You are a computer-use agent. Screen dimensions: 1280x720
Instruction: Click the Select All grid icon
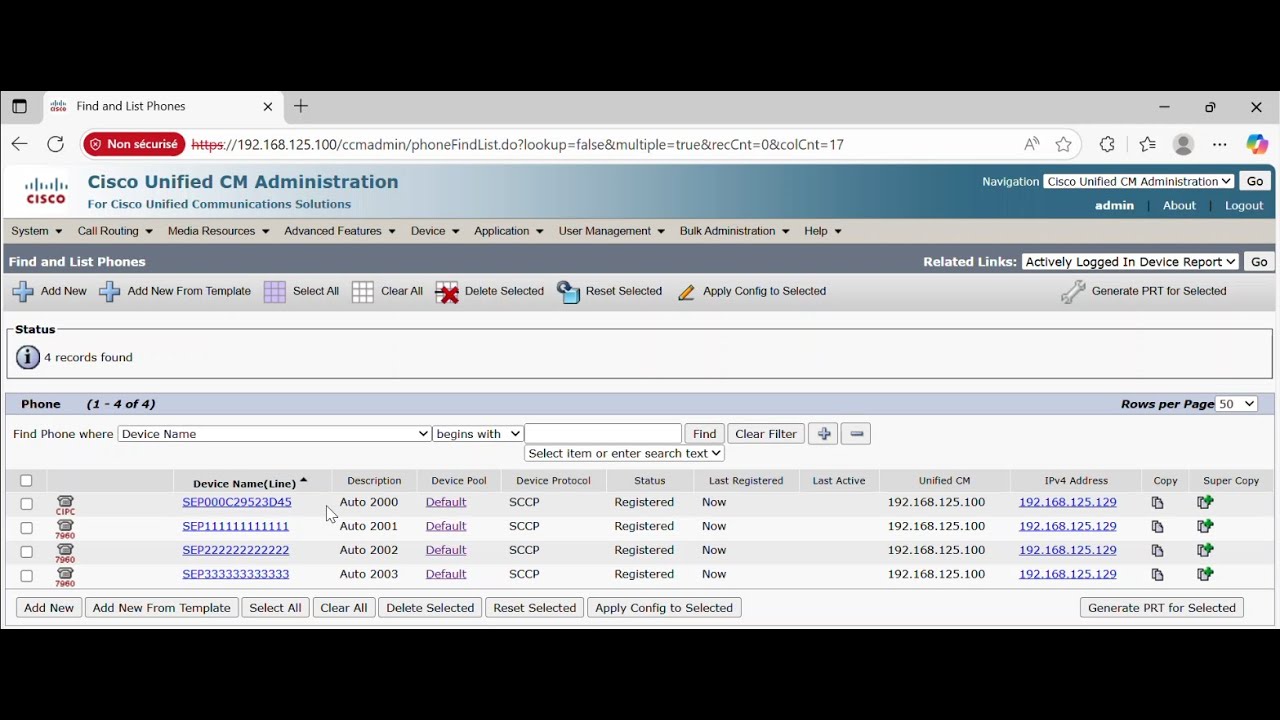tap(275, 292)
